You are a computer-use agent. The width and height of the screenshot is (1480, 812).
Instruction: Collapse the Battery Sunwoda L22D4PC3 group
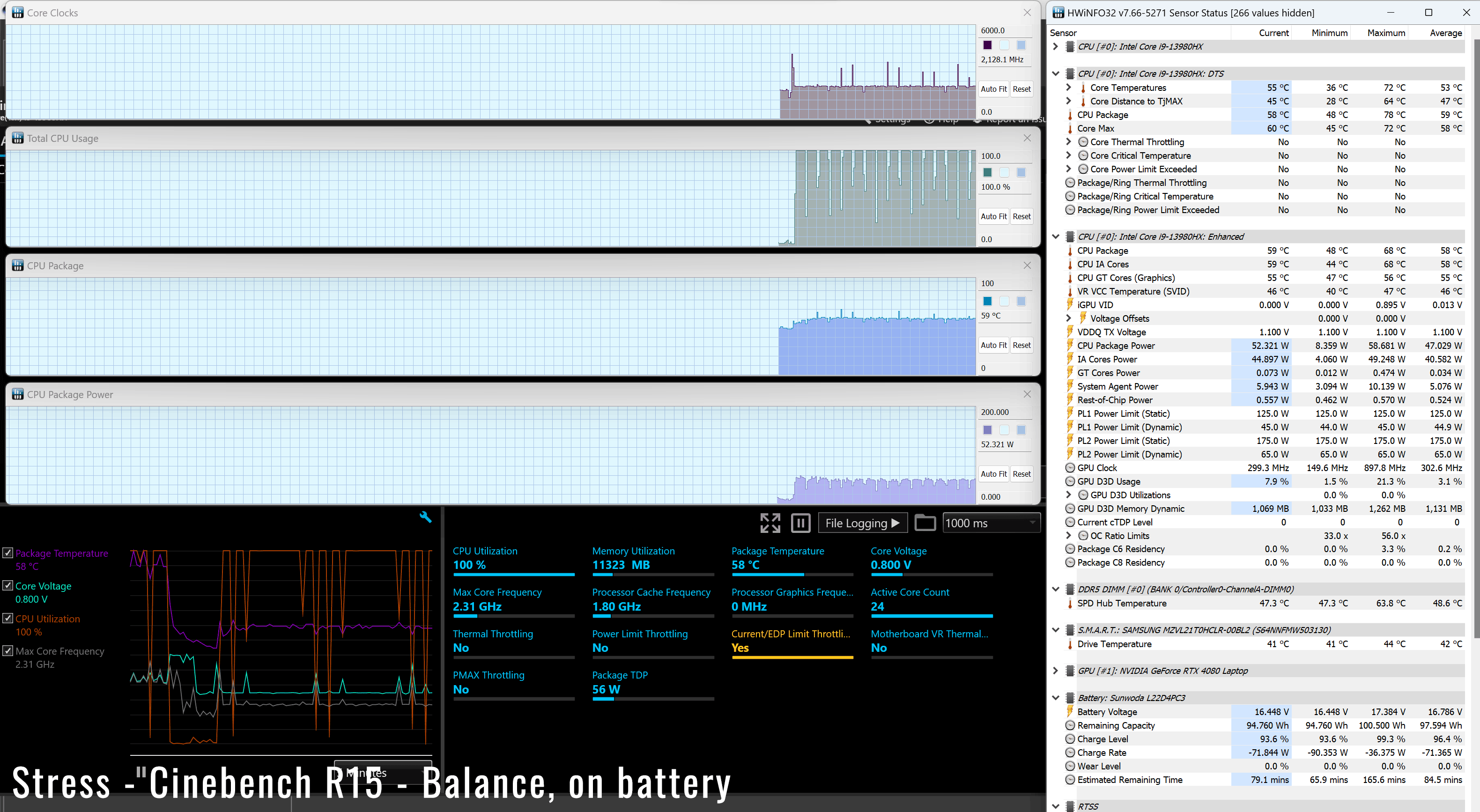[x=1055, y=698]
